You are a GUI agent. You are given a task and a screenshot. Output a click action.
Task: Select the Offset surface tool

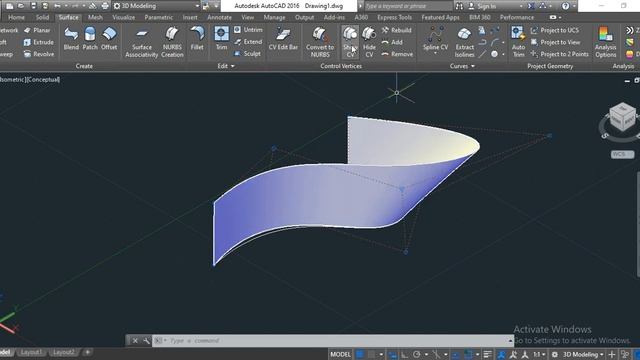tap(109, 38)
